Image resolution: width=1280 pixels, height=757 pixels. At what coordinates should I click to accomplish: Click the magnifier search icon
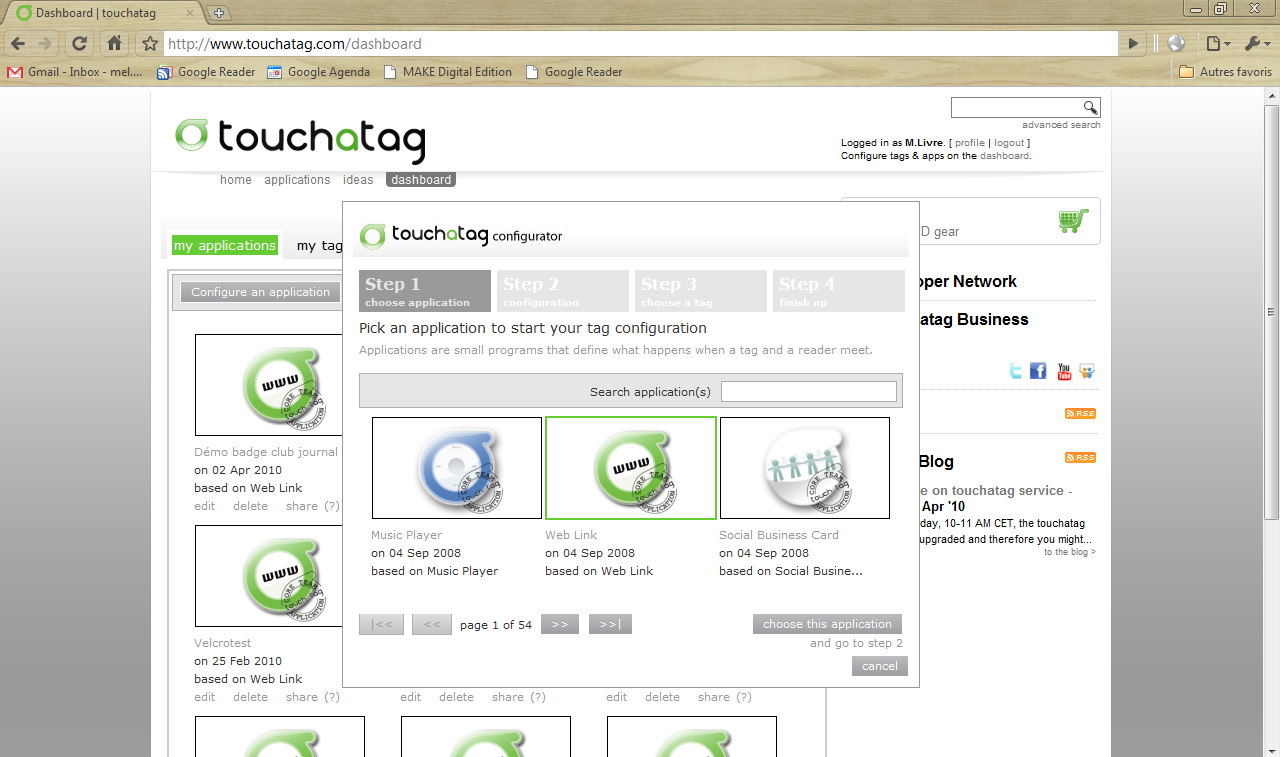pyautogui.click(x=1090, y=108)
